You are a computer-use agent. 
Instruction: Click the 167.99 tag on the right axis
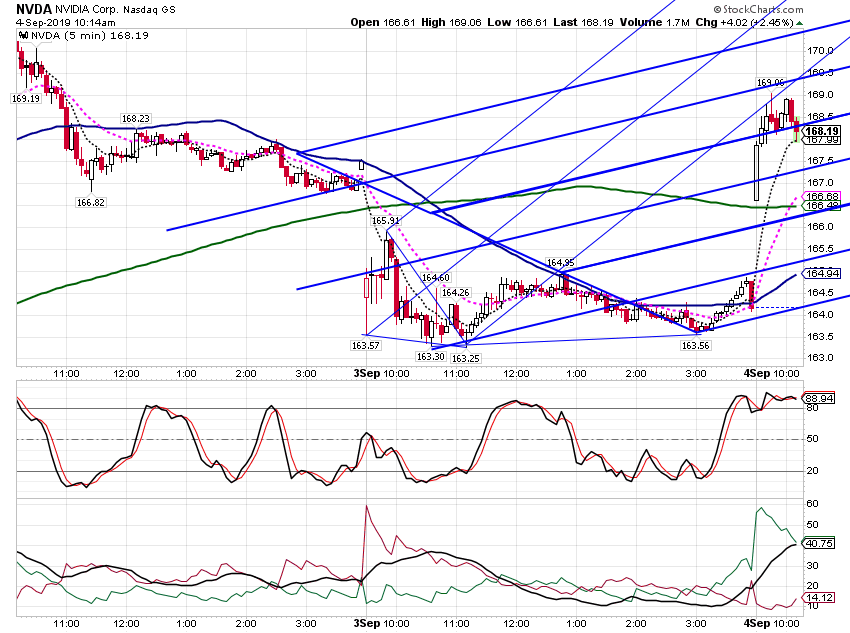pos(822,140)
